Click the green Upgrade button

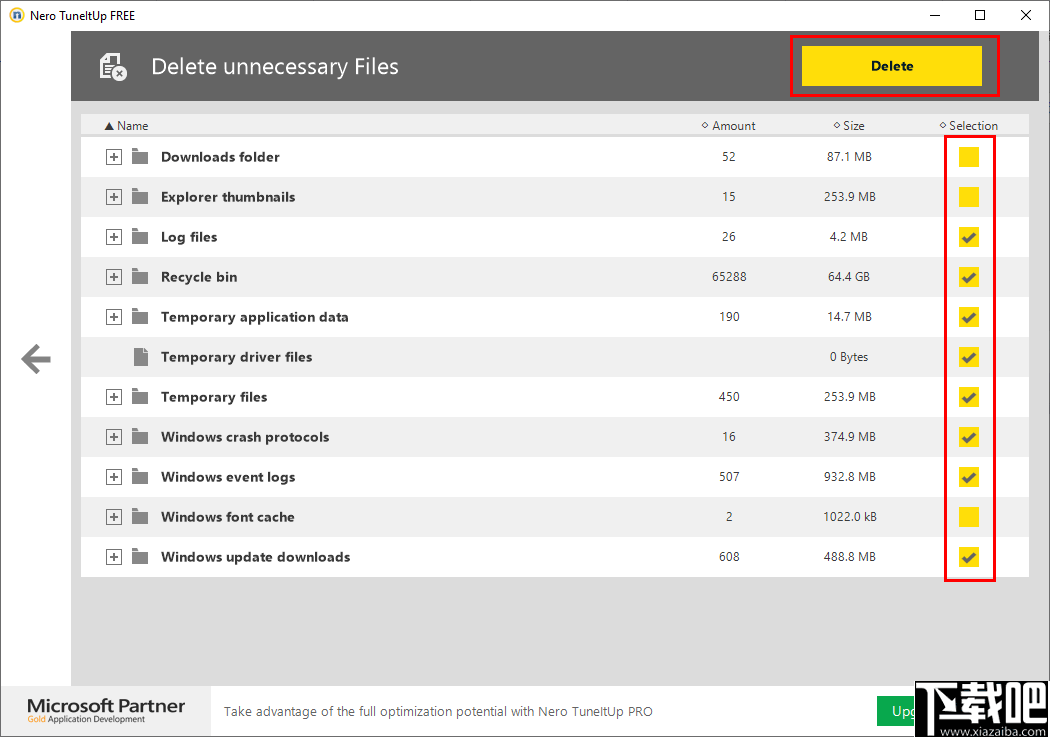pos(896,711)
